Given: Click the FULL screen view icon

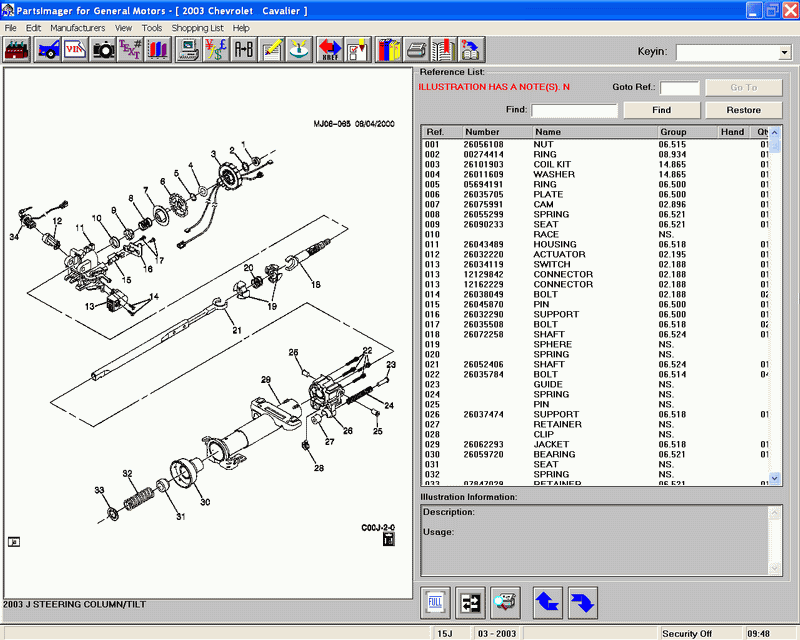Looking at the screenshot, I should [x=435, y=603].
